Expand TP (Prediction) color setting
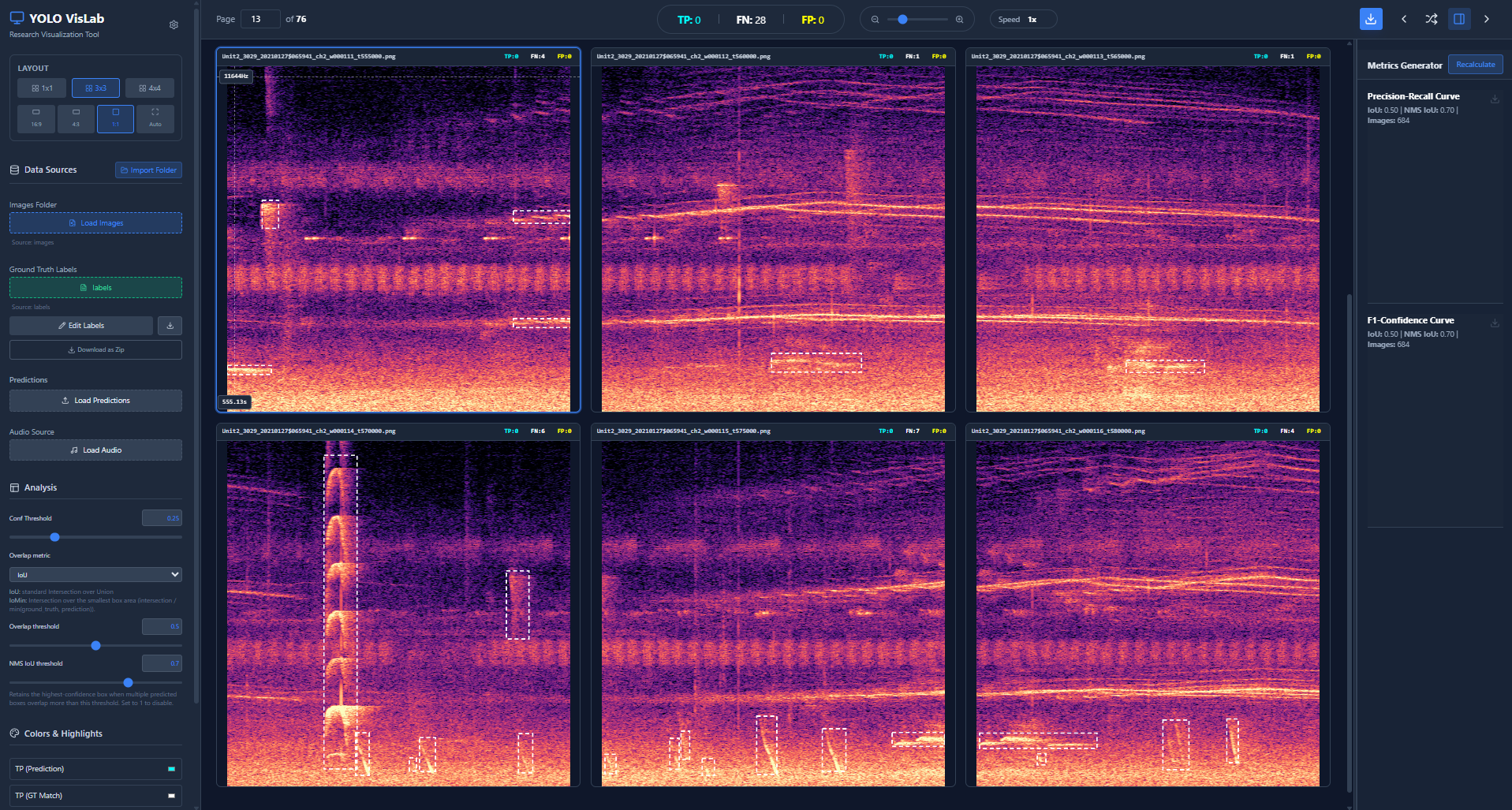 point(95,769)
